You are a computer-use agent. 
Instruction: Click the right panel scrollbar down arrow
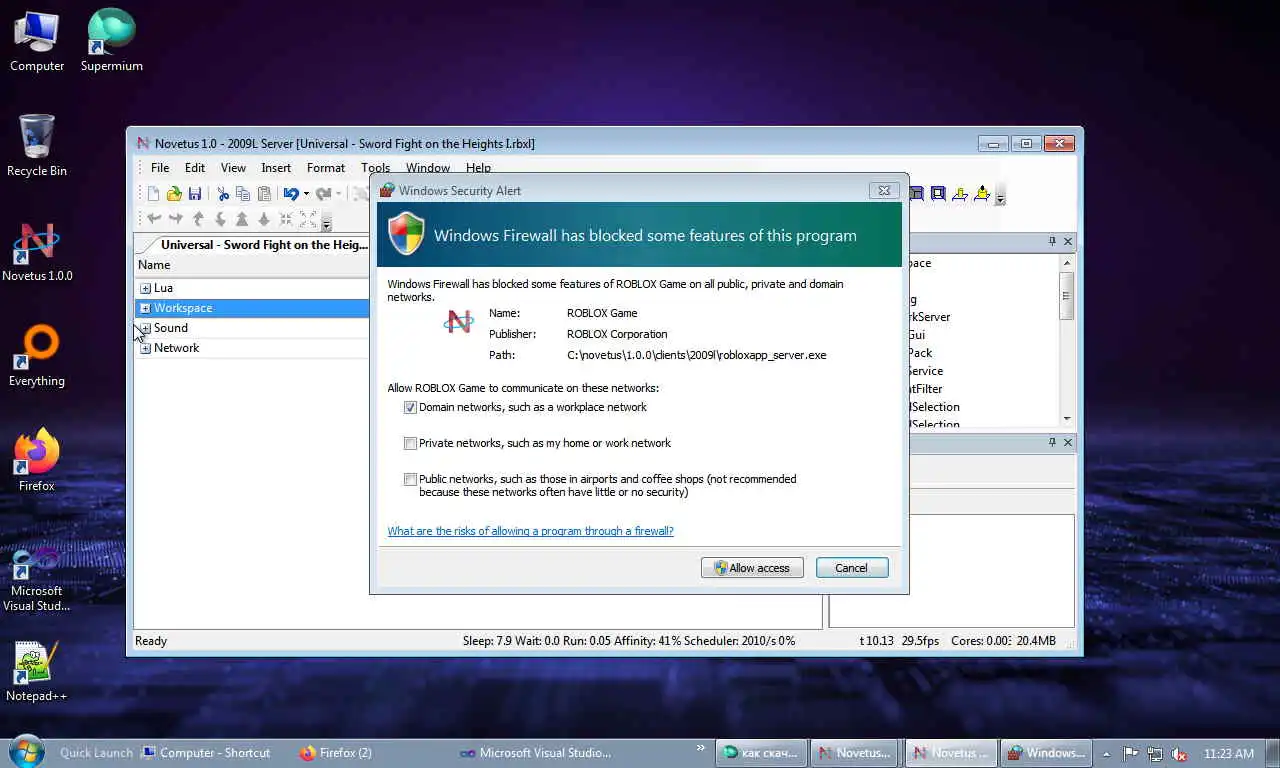1067,419
